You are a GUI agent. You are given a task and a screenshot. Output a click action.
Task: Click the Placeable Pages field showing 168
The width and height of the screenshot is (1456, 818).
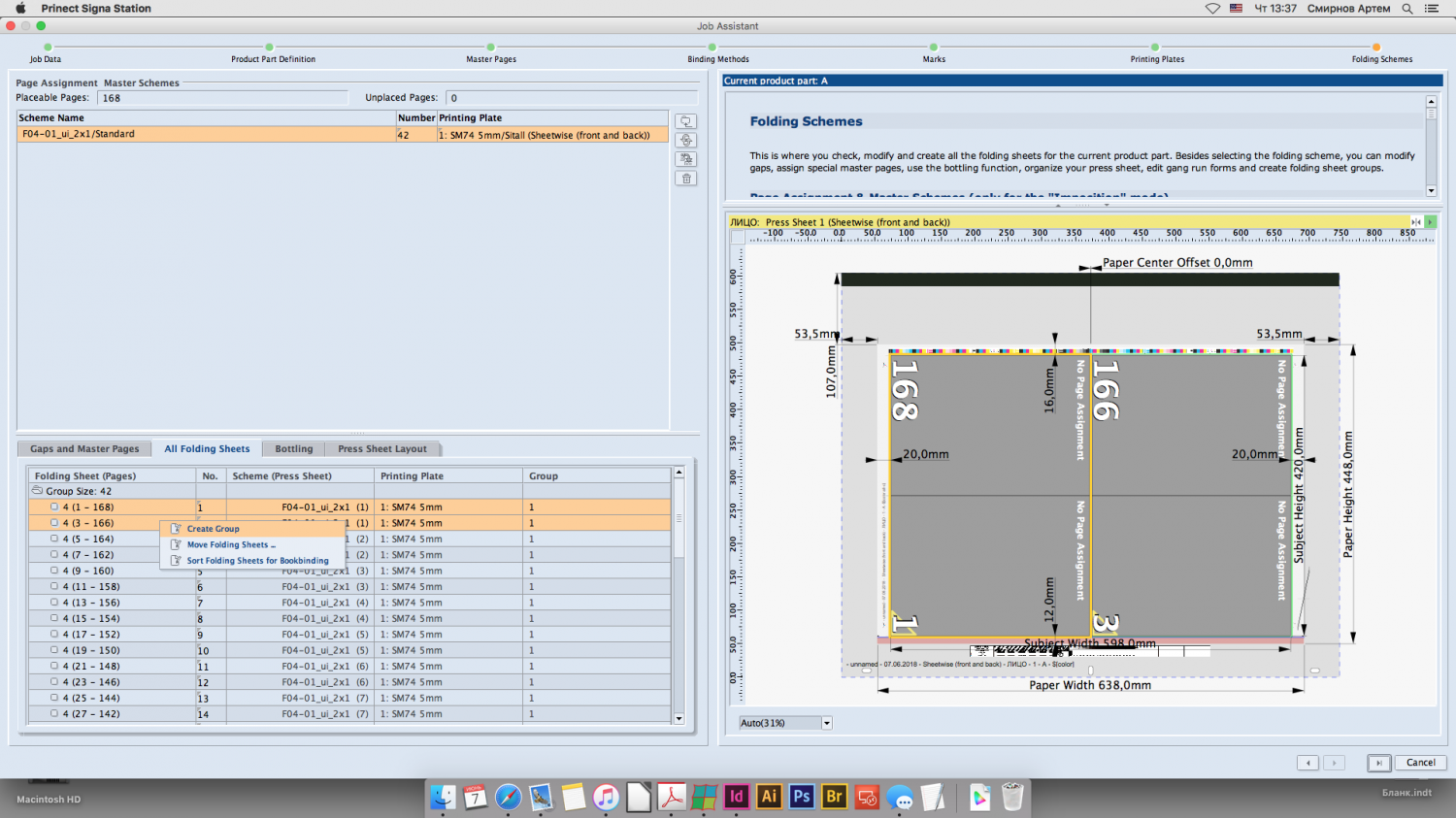[222, 98]
